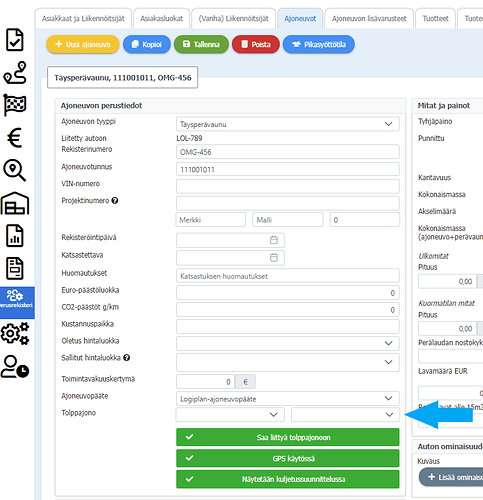The width and height of the screenshot is (483, 500).
Task: Toggle GPS käytössä option
Action: pos(288,459)
